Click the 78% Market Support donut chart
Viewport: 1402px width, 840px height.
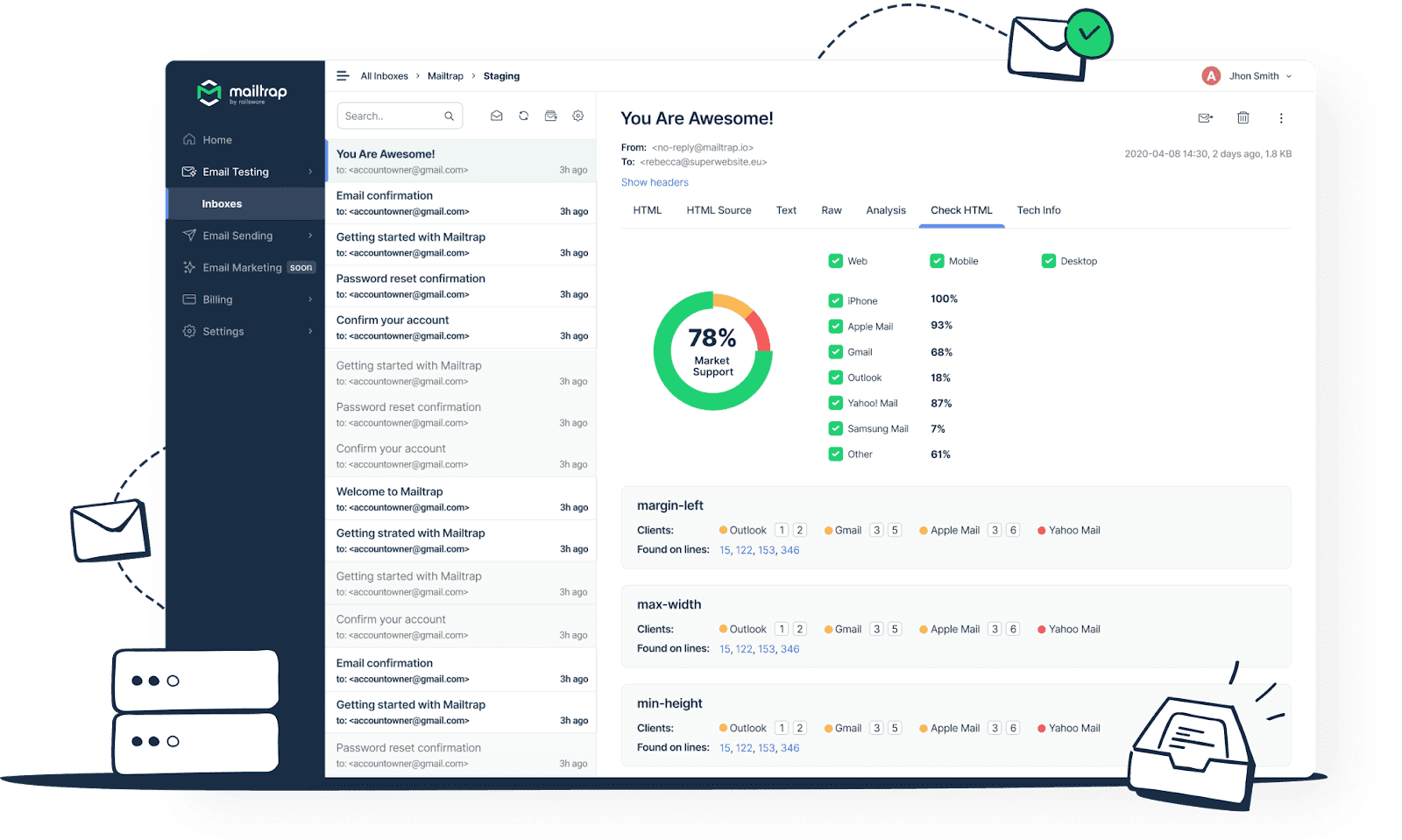click(712, 351)
